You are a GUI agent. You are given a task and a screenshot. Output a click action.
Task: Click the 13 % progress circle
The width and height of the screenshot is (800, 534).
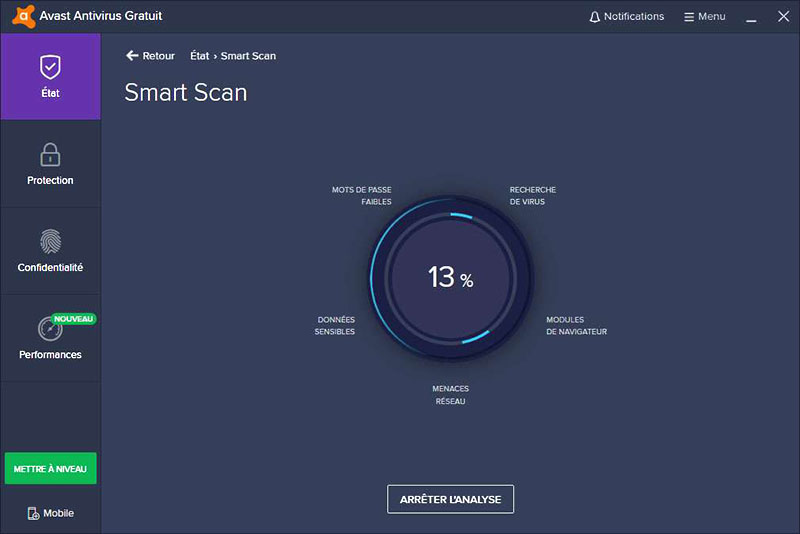[x=451, y=278]
